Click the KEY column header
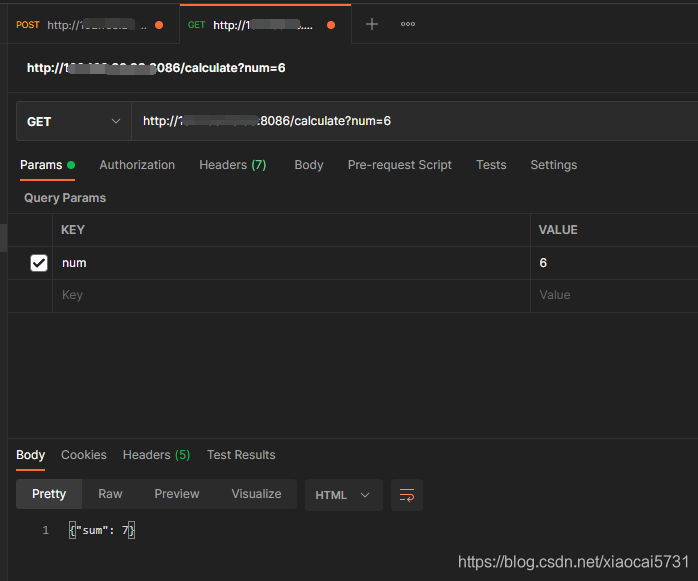The height and width of the screenshot is (581, 698). pos(73,230)
